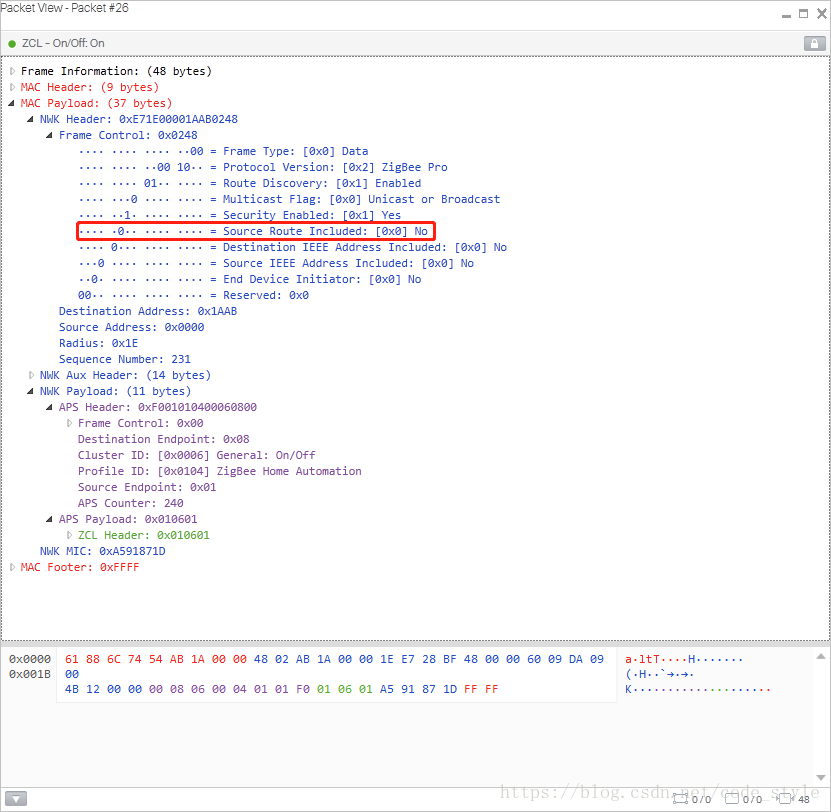Collapse the MAC Payload node
Viewport: 831px width, 812px height.
[x=12, y=103]
